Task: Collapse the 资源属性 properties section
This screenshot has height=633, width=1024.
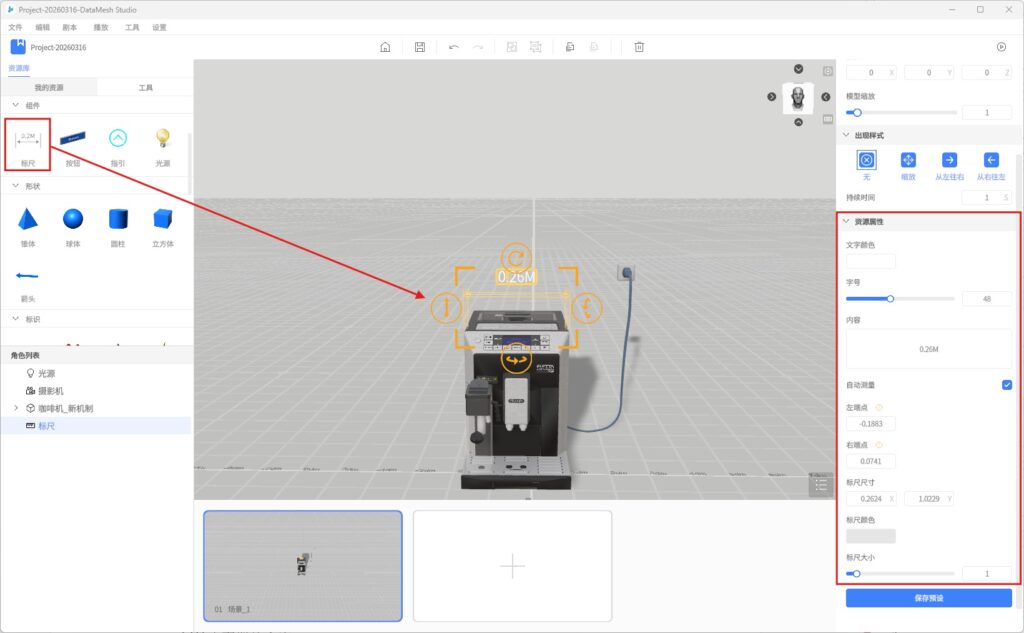Action: point(847,221)
